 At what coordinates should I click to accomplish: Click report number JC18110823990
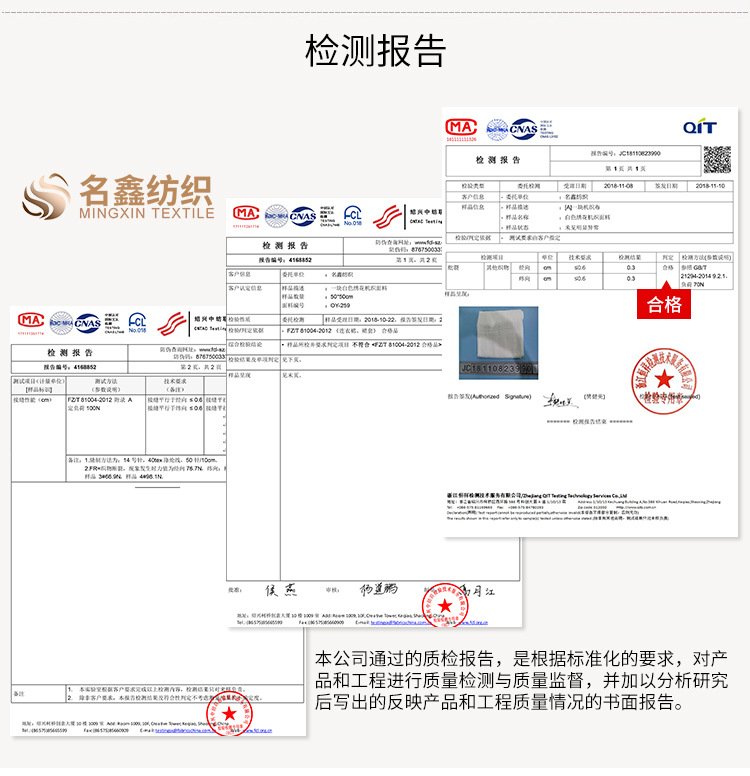point(639,153)
